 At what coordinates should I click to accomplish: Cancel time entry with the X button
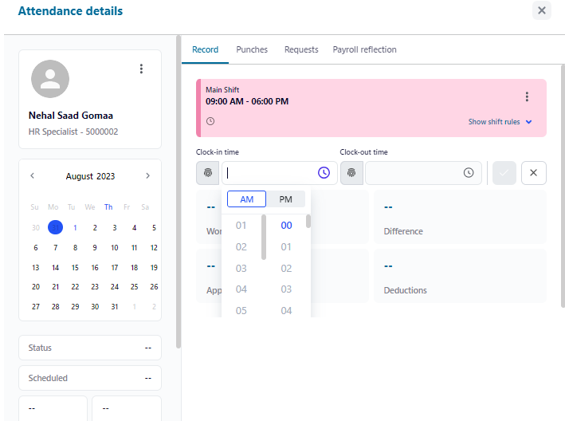click(x=534, y=173)
